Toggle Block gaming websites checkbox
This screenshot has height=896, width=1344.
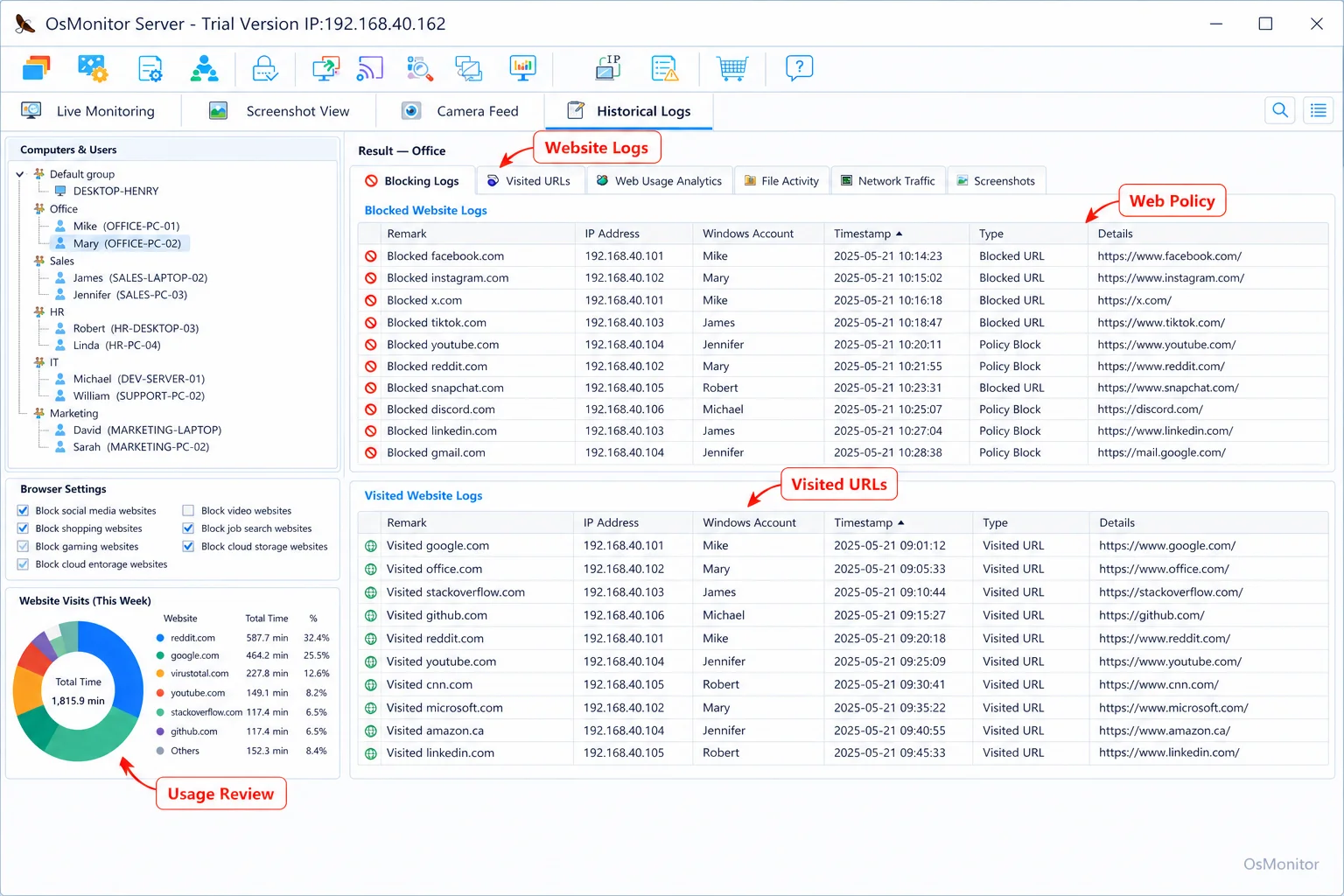coord(23,547)
